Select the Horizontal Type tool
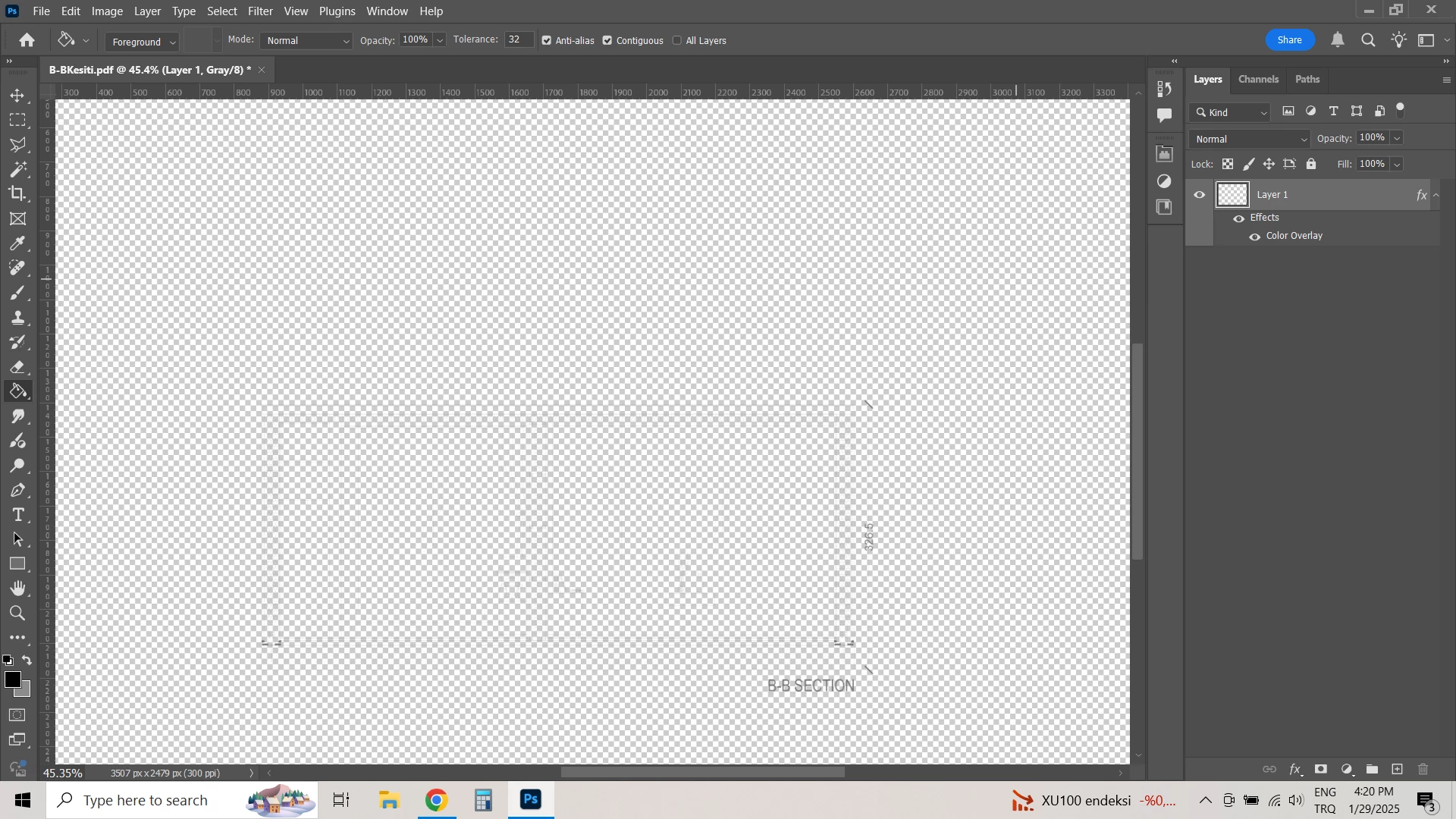Screen dimensions: 1456x819 click(x=17, y=516)
